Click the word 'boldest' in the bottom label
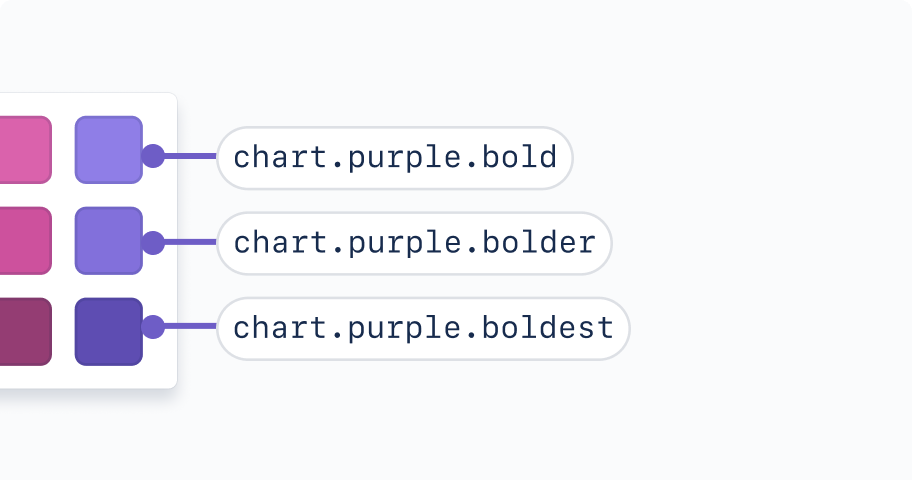 click(548, 328)
